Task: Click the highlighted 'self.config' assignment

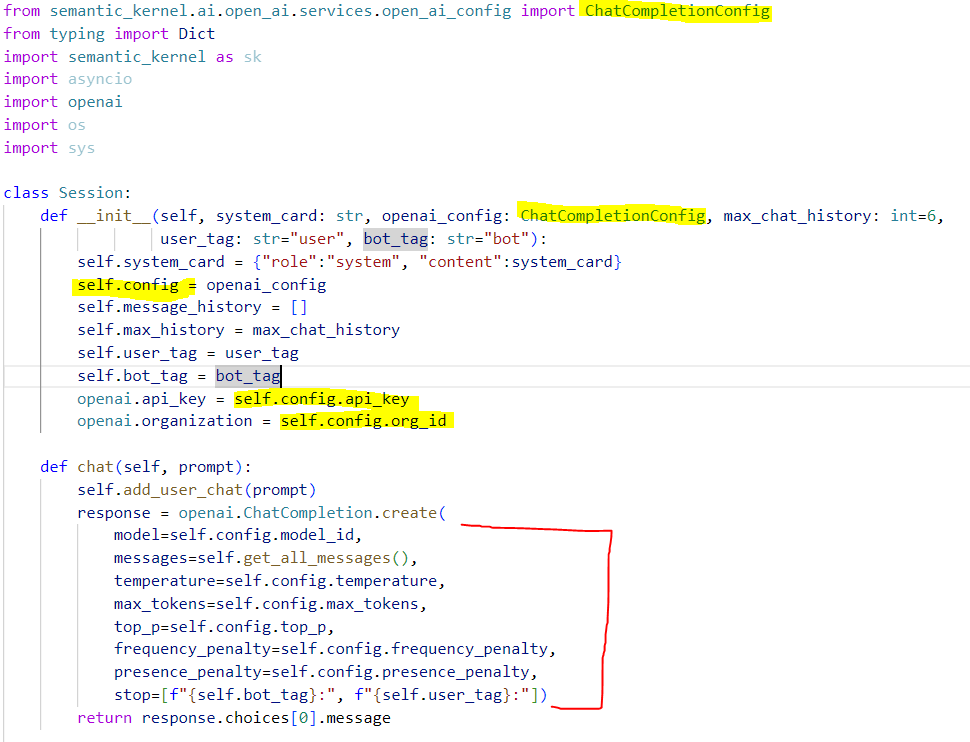Action: pos(128,285)
